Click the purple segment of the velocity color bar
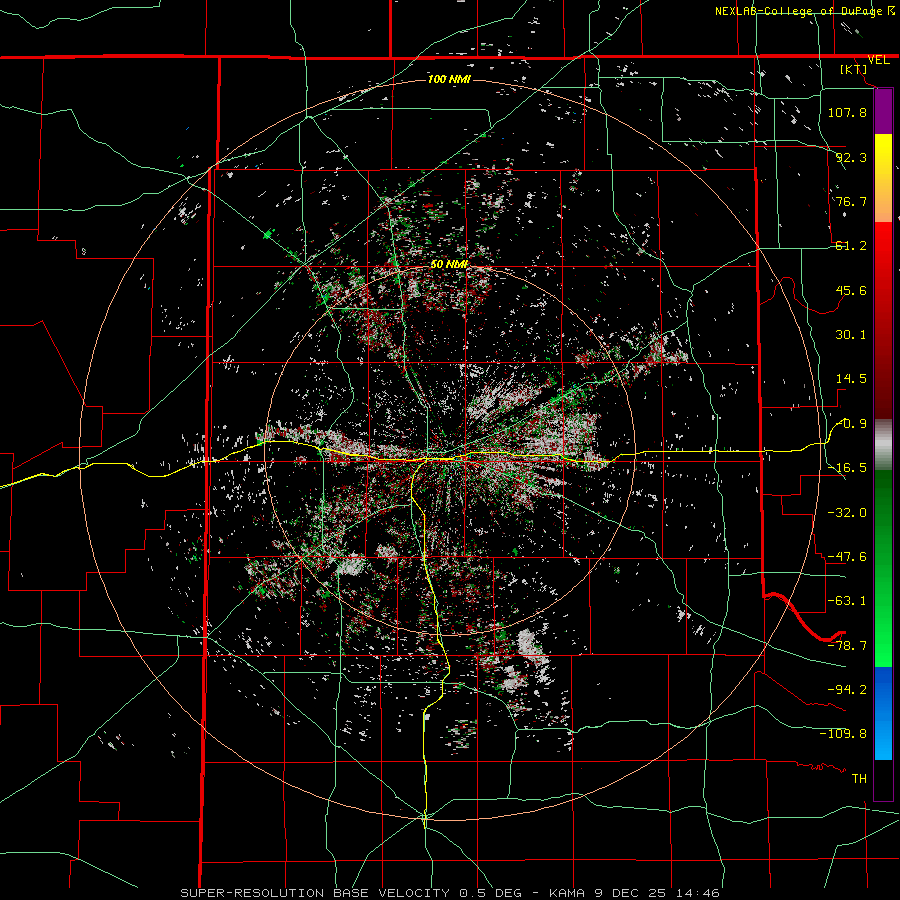 click(883, 111)
